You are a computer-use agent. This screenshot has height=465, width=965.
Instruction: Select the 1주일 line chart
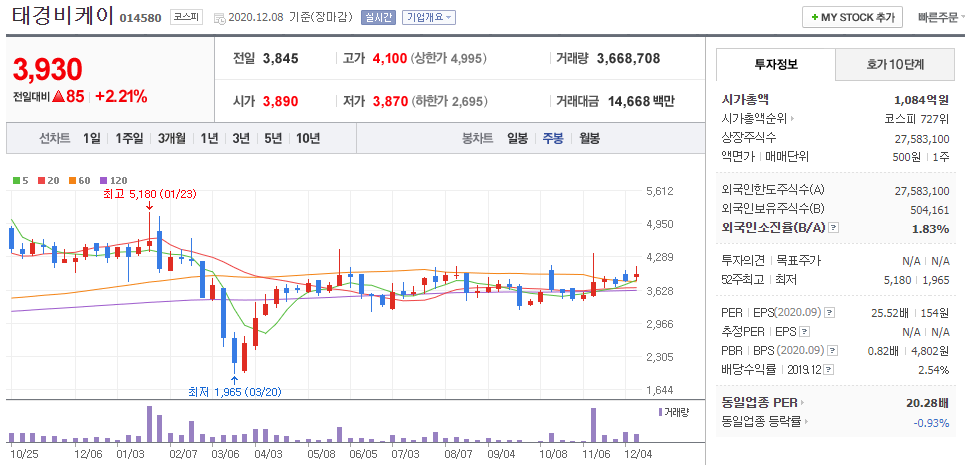[x=129, y=138]
